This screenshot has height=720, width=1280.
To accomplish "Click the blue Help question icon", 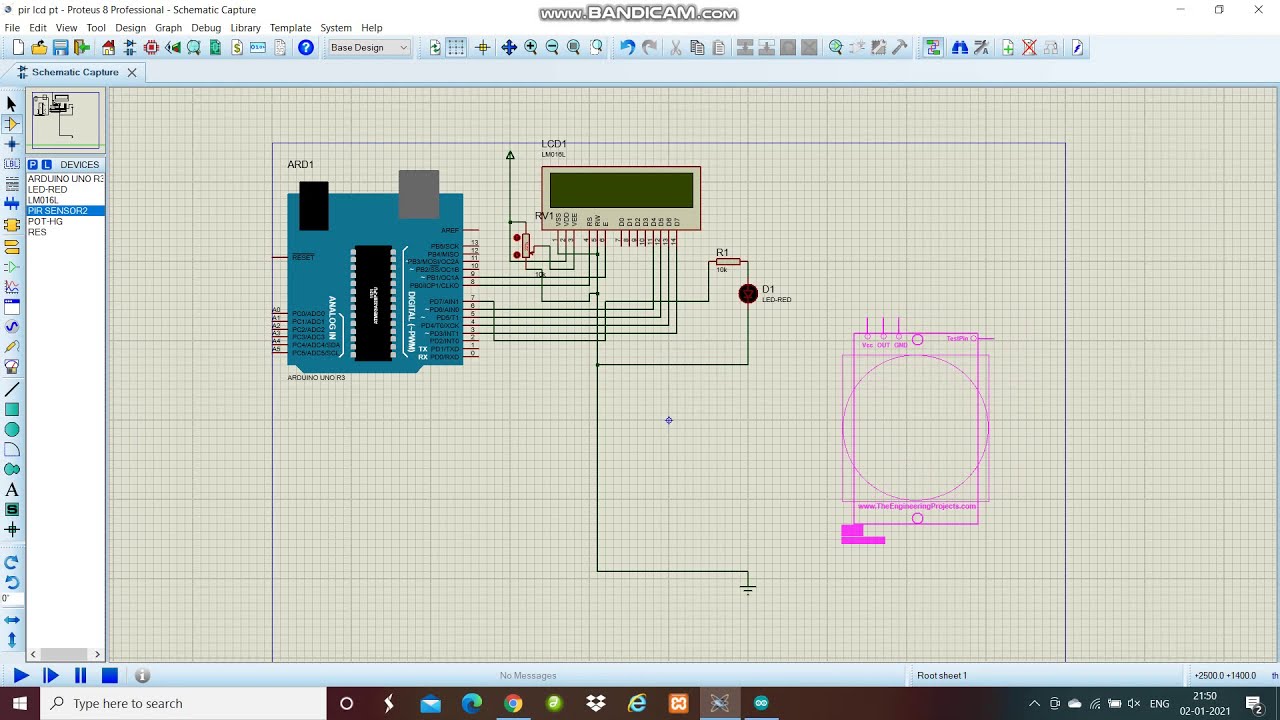I will coord(306,48).
